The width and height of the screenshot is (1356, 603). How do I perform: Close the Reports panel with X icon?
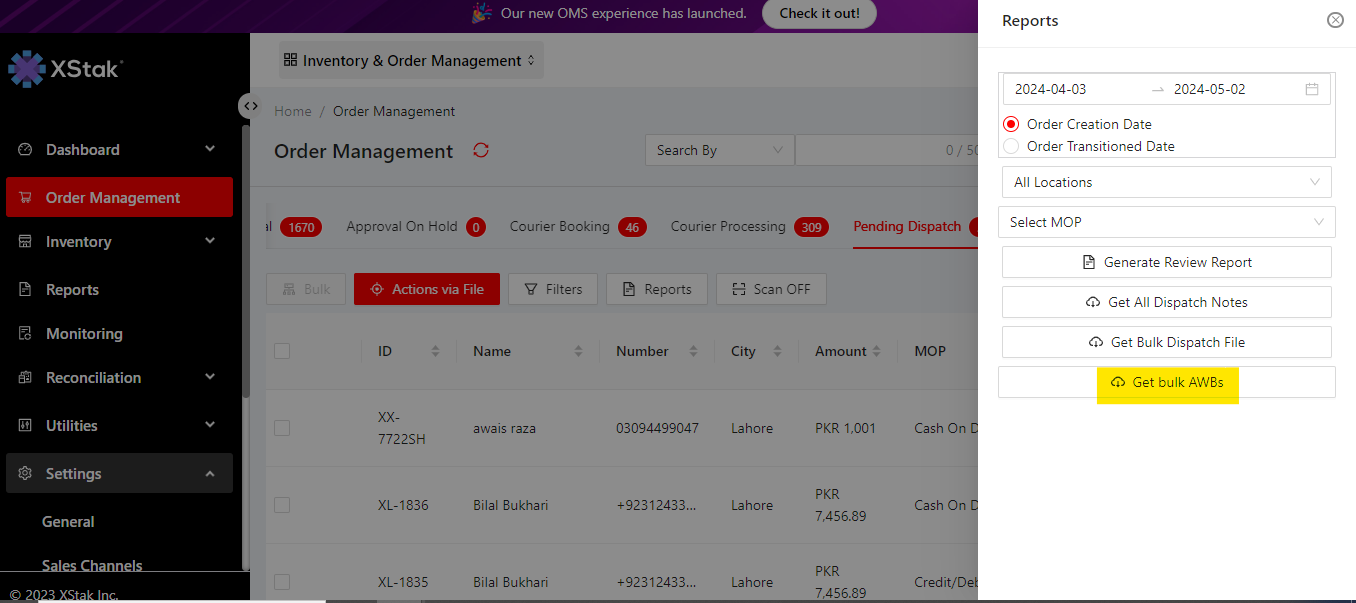(1335, 20)
